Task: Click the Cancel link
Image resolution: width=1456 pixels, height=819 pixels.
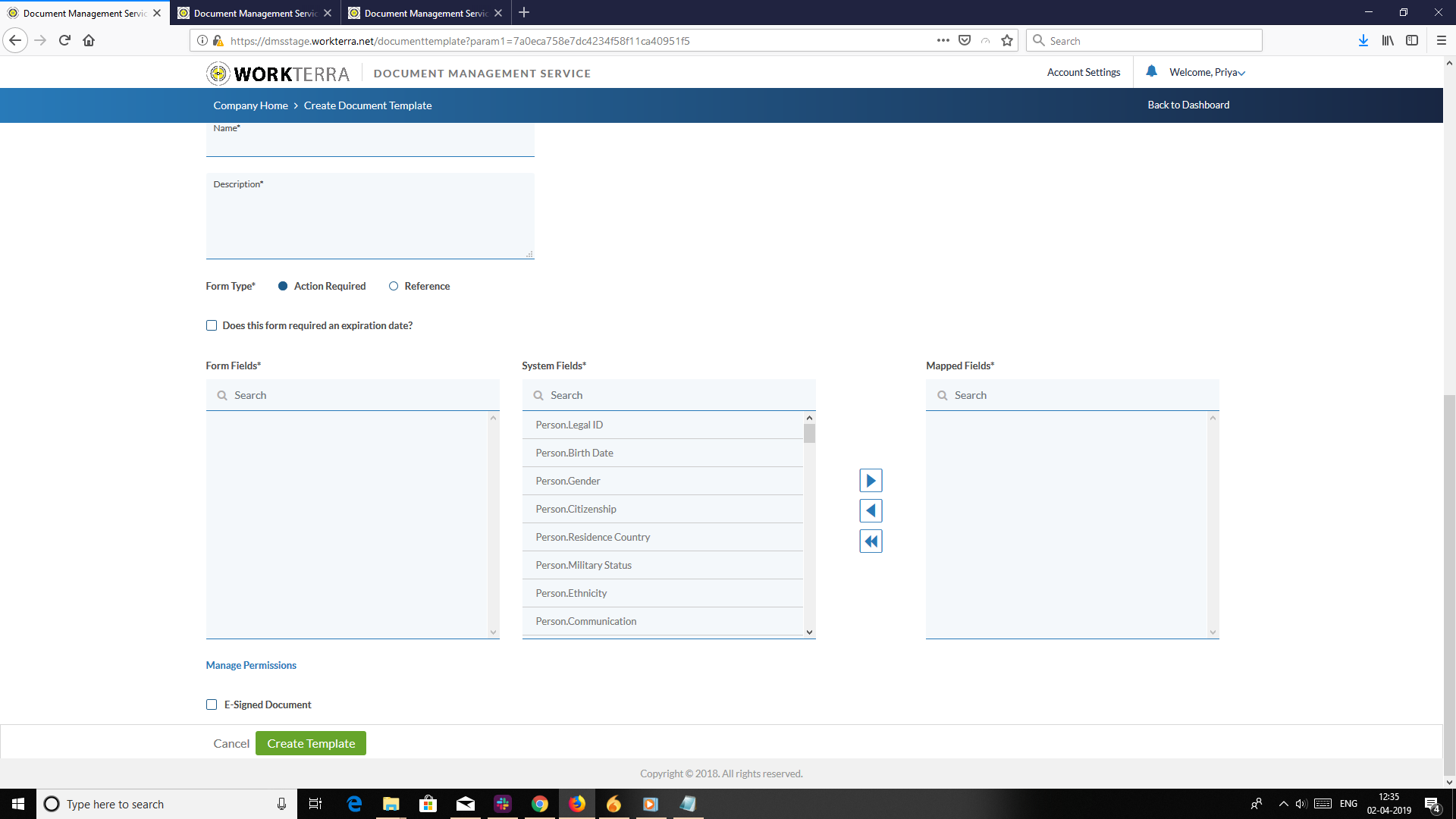Action: pos(231,743)
